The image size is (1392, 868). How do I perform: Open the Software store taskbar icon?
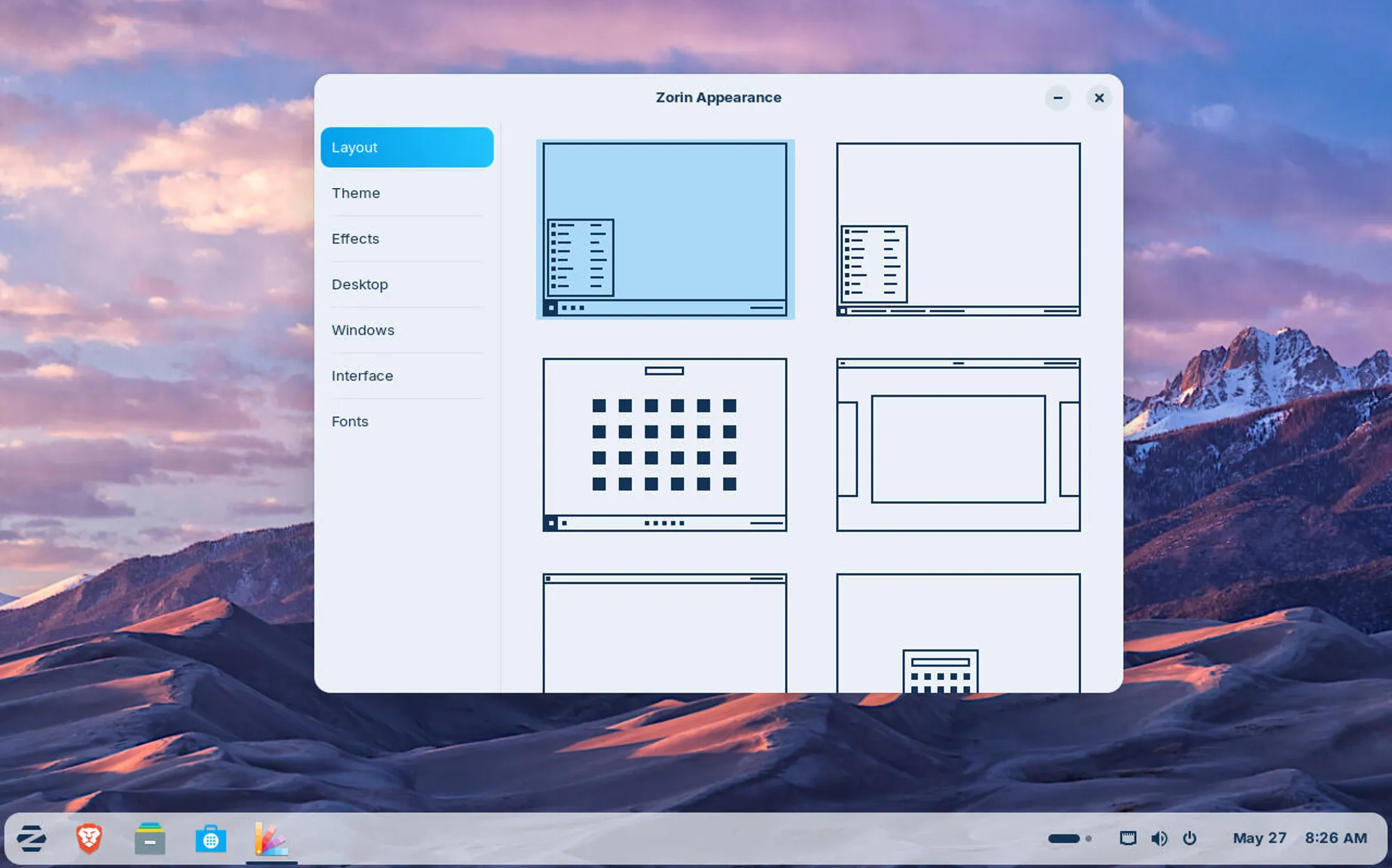pos(210,839)
